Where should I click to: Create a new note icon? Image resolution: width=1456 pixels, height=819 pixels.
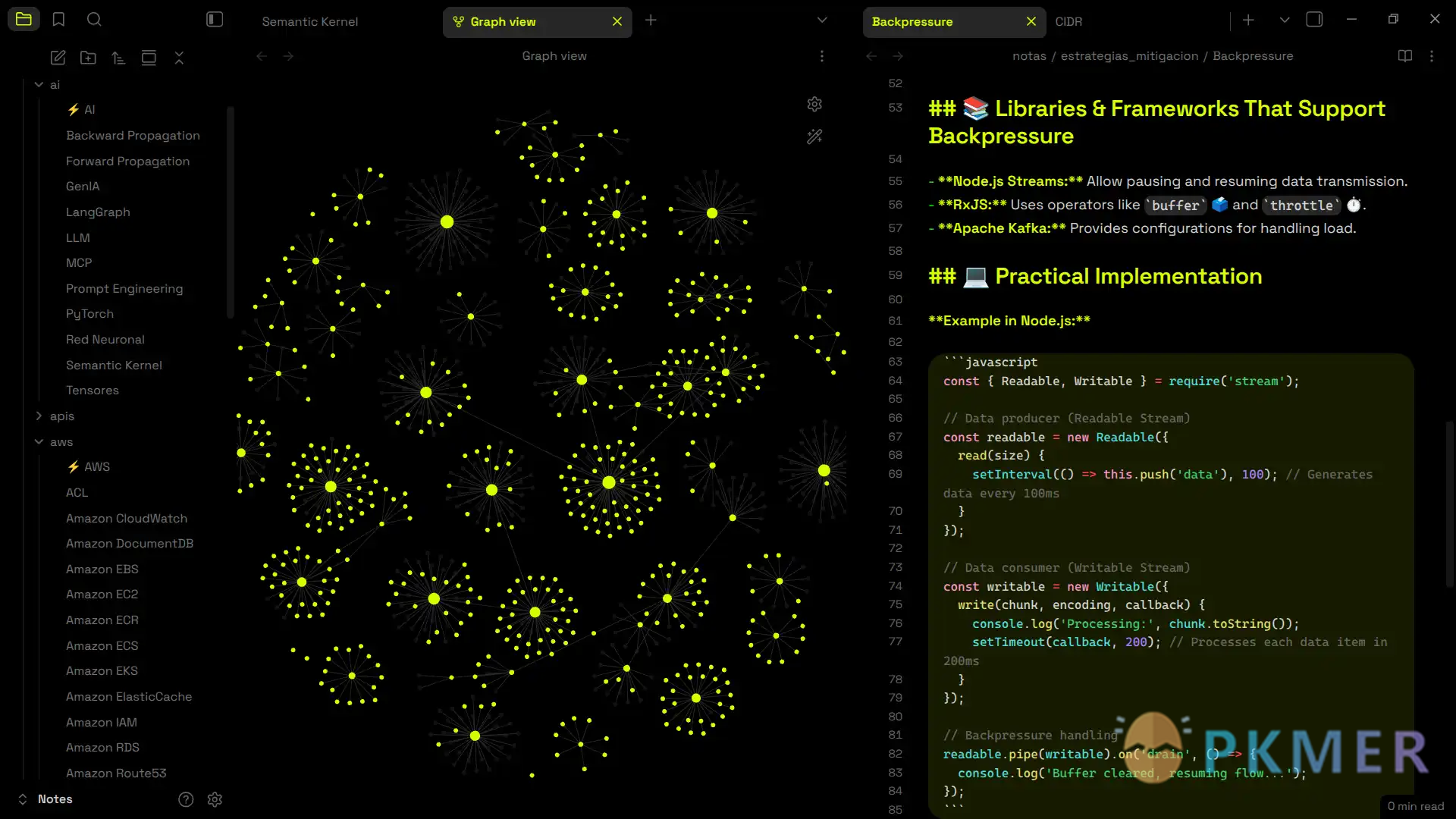[x=58, y=58]
